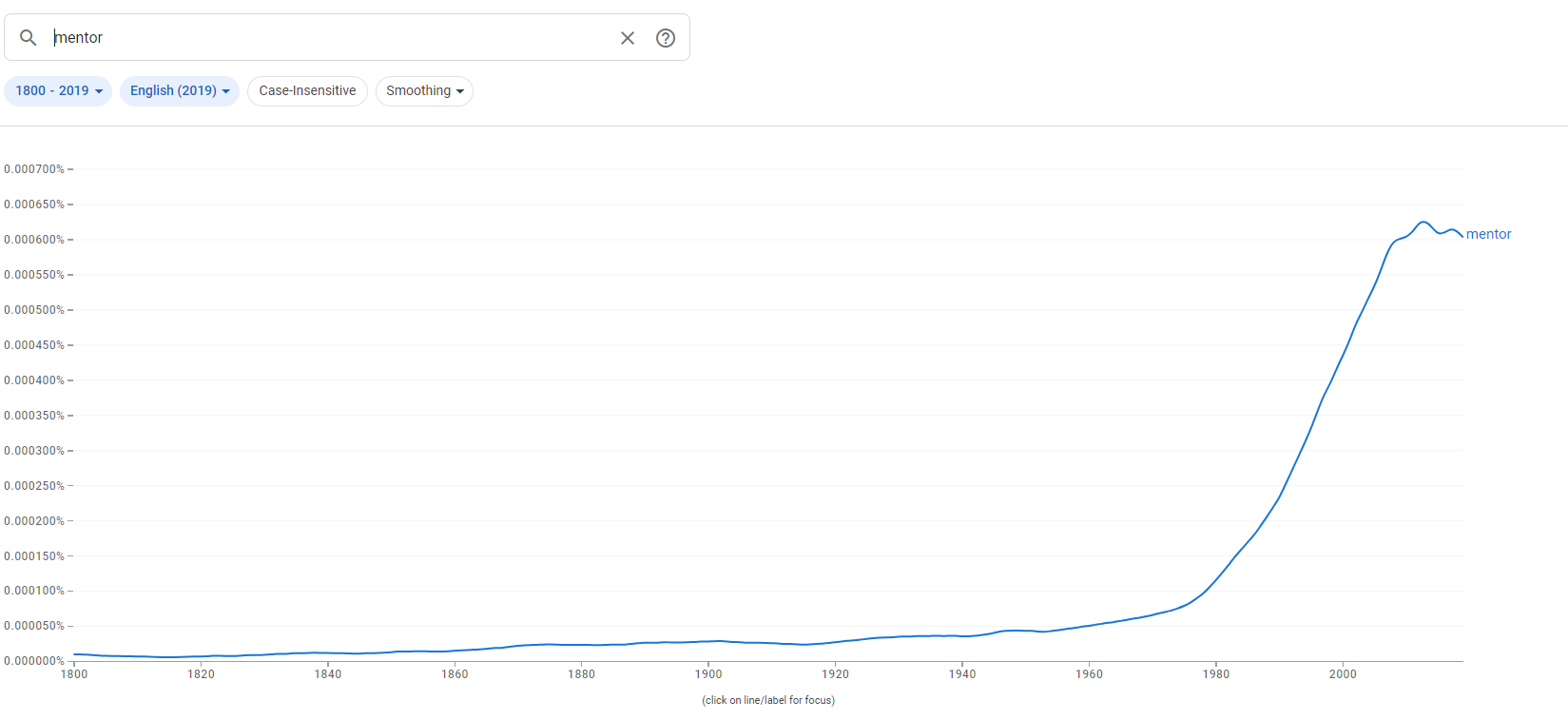Click the 0.000600% y-axis label

34,240
